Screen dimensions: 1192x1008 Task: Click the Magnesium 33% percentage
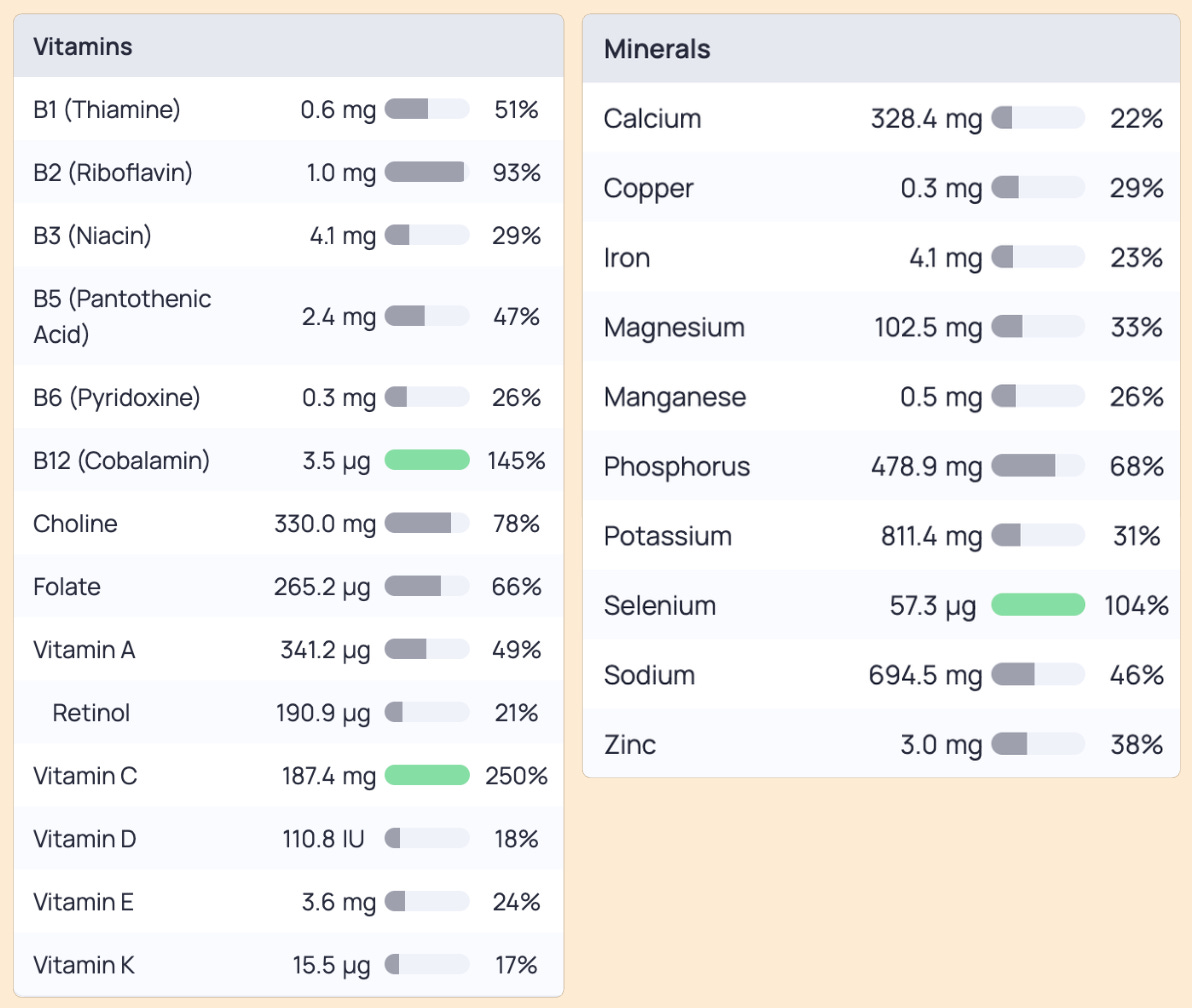tap(1137, 328)
